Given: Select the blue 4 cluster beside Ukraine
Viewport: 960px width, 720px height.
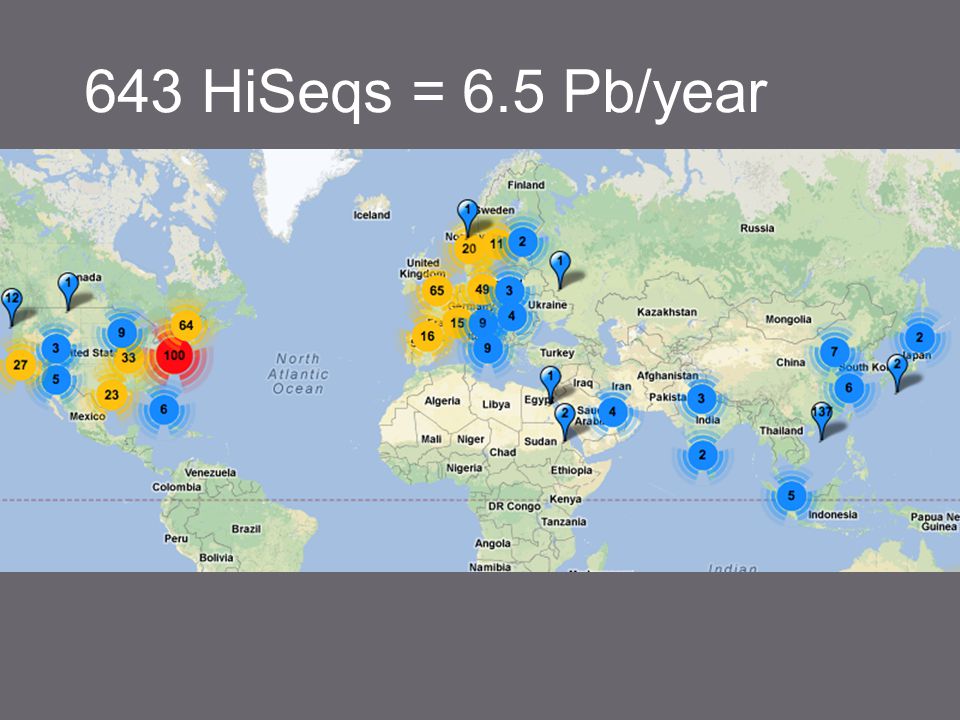Looking at the screenshot, I should (x=512, y=317).
